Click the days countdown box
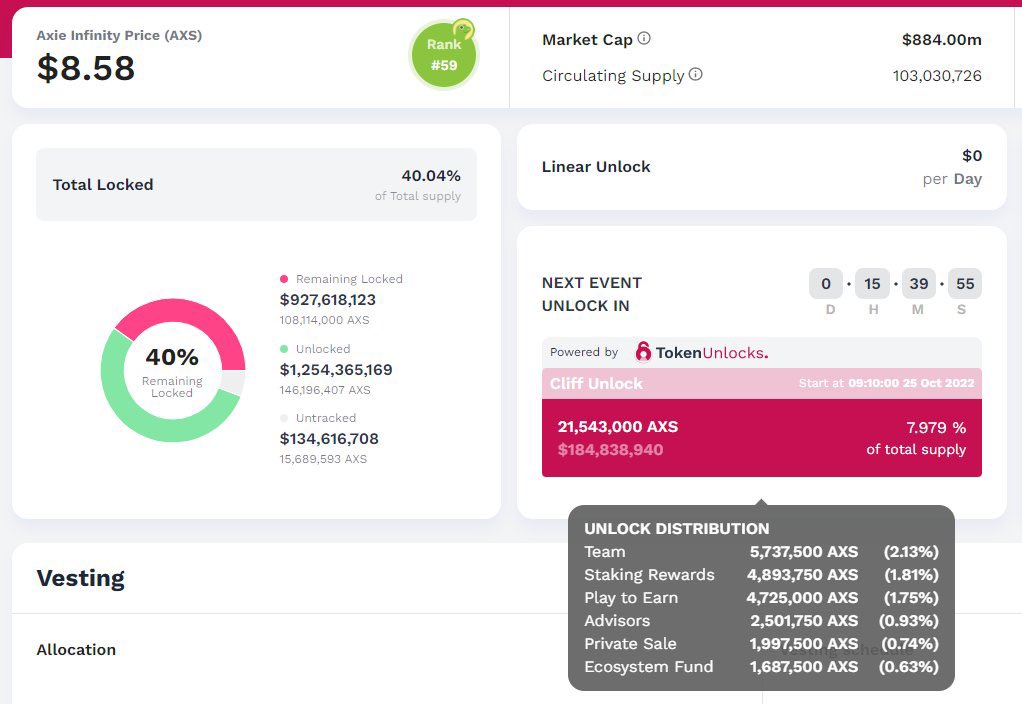This screenshot has width=1022, height=704. 826,284
